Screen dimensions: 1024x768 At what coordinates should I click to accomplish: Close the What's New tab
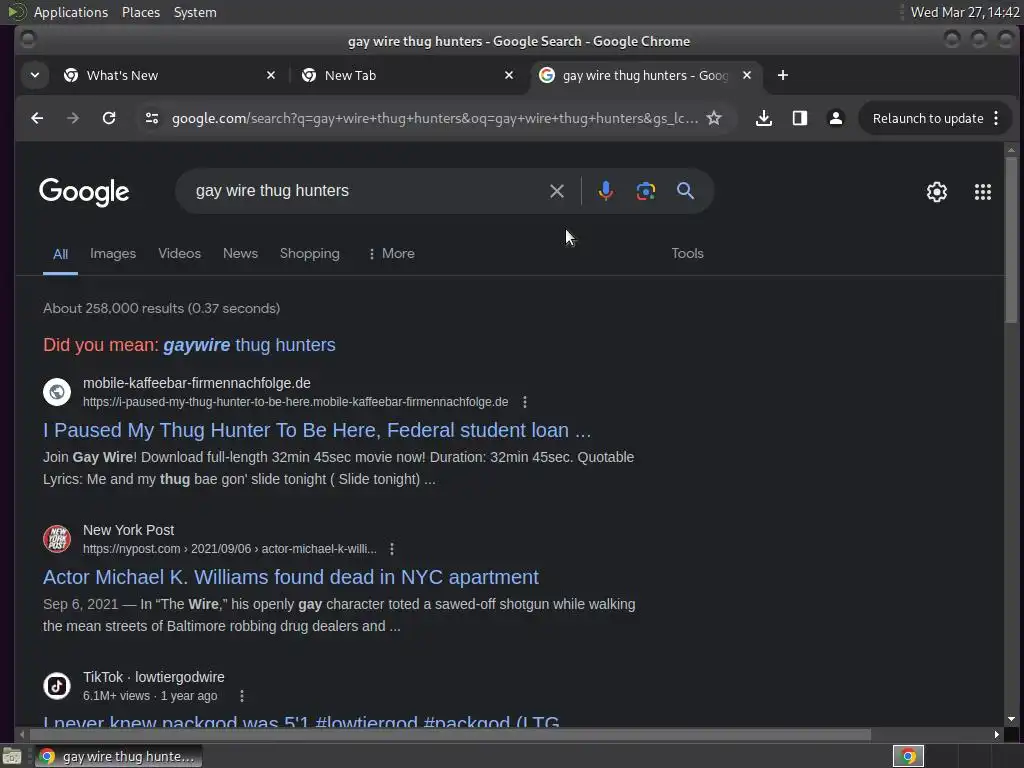tap(271, 75)
